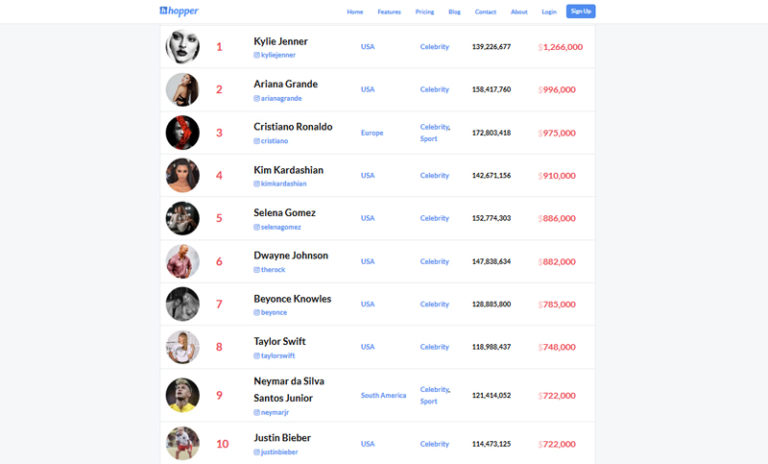Click the Instagram icon beside taylorswift handle
Screen dimensions: 768x464
[x=257, y=356]
